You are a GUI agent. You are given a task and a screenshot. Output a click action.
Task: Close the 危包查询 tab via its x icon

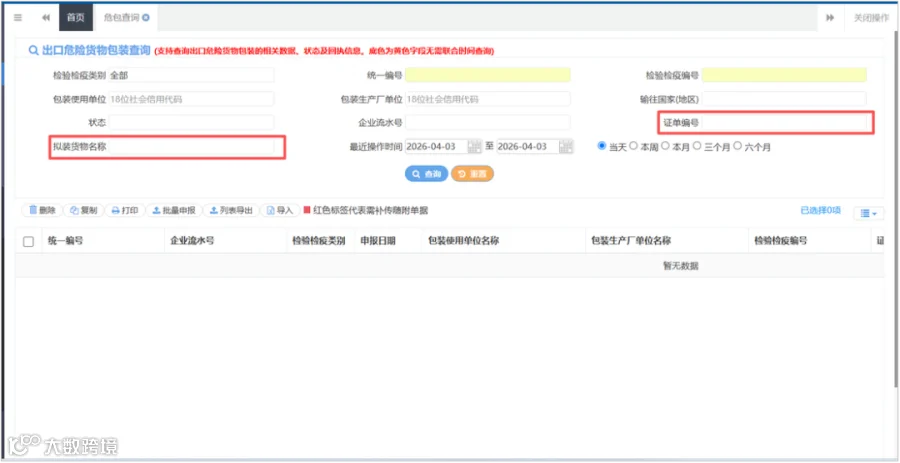tap(146, 18)
